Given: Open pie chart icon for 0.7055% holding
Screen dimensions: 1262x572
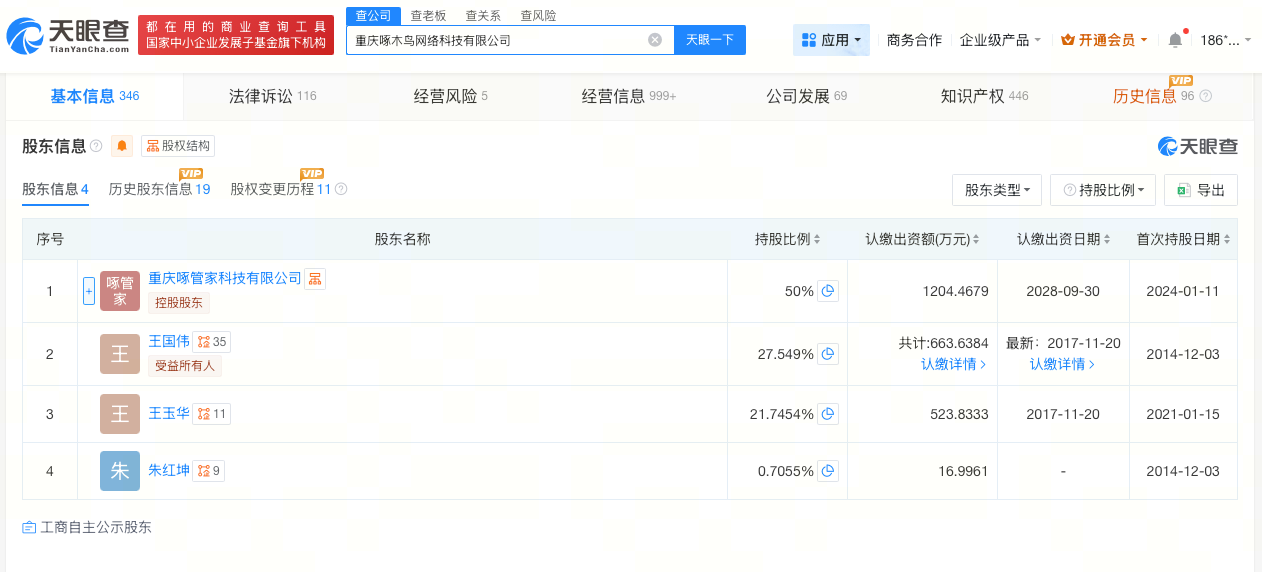Looking at the screenshot, I should (x=828, y=471).
